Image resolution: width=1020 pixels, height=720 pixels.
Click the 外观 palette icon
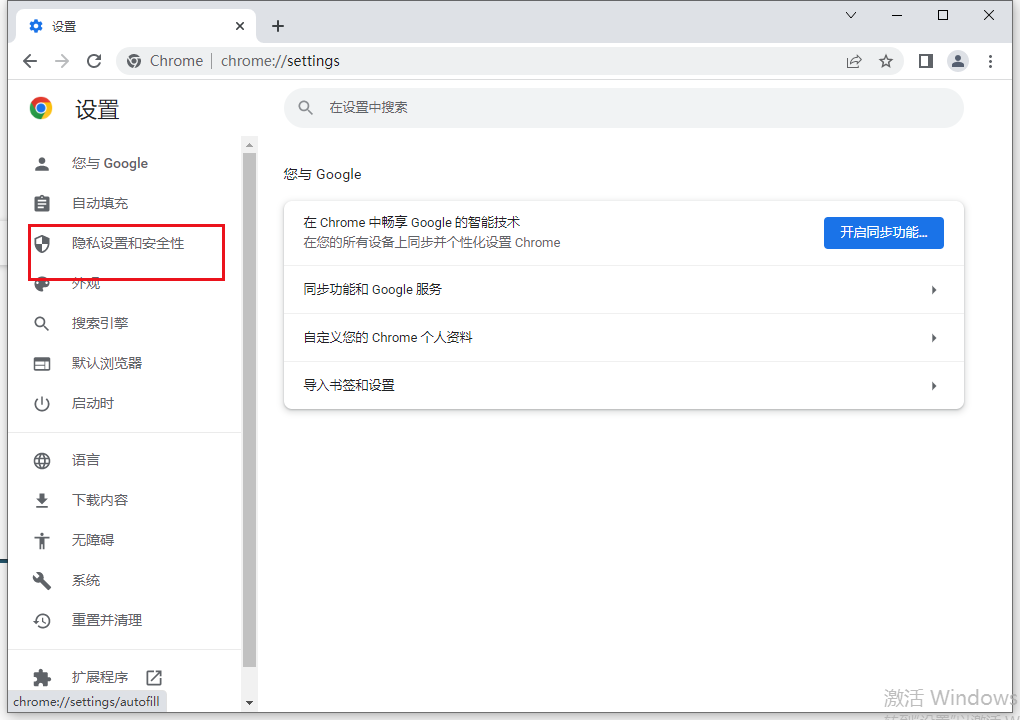pyautogui.click(x=42, y=284)
